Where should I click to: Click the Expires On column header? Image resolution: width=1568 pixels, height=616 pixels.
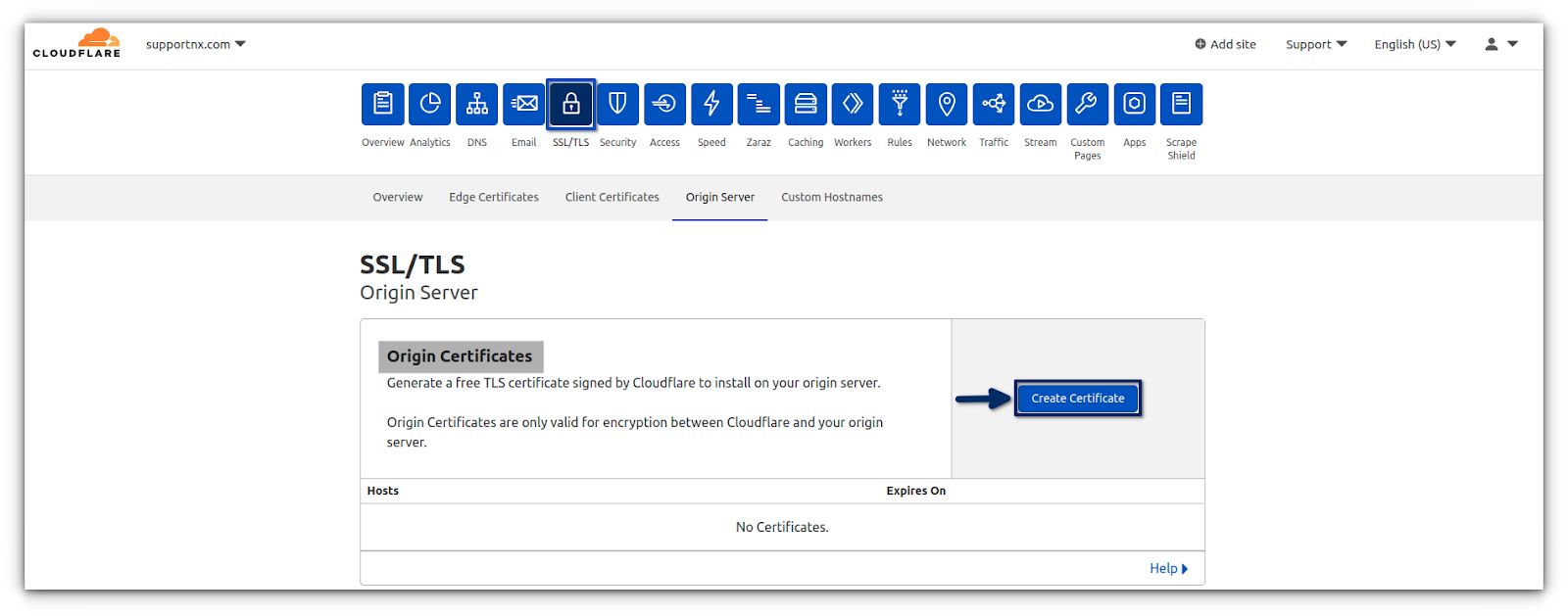click(916, 491)
